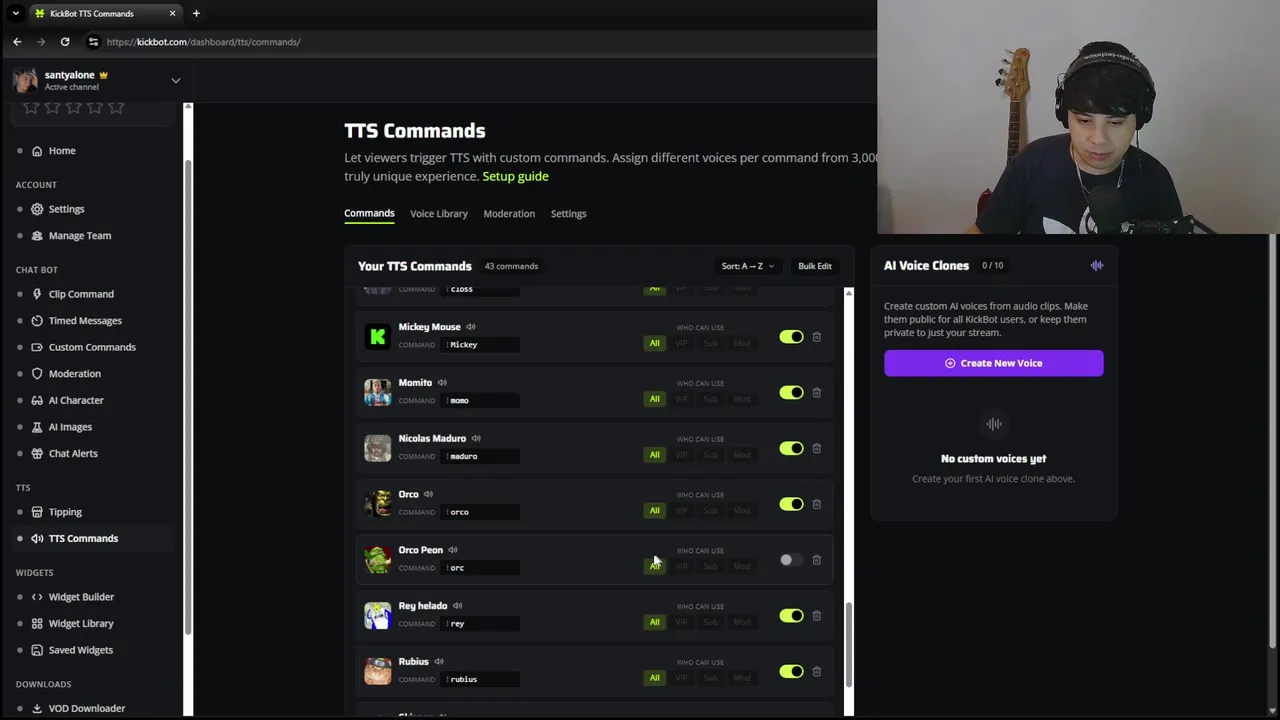Click the Mickey Mouse Kick logo avatar
Image resolution: width=1280 pixels, height=720 pixels.
pos(377,337)
